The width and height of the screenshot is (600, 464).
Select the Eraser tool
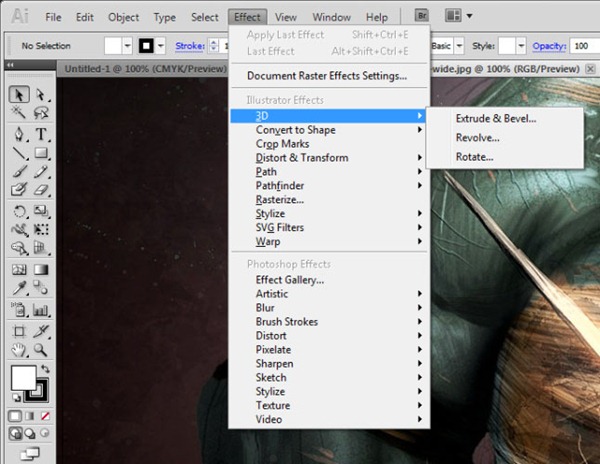pos(41,189)
